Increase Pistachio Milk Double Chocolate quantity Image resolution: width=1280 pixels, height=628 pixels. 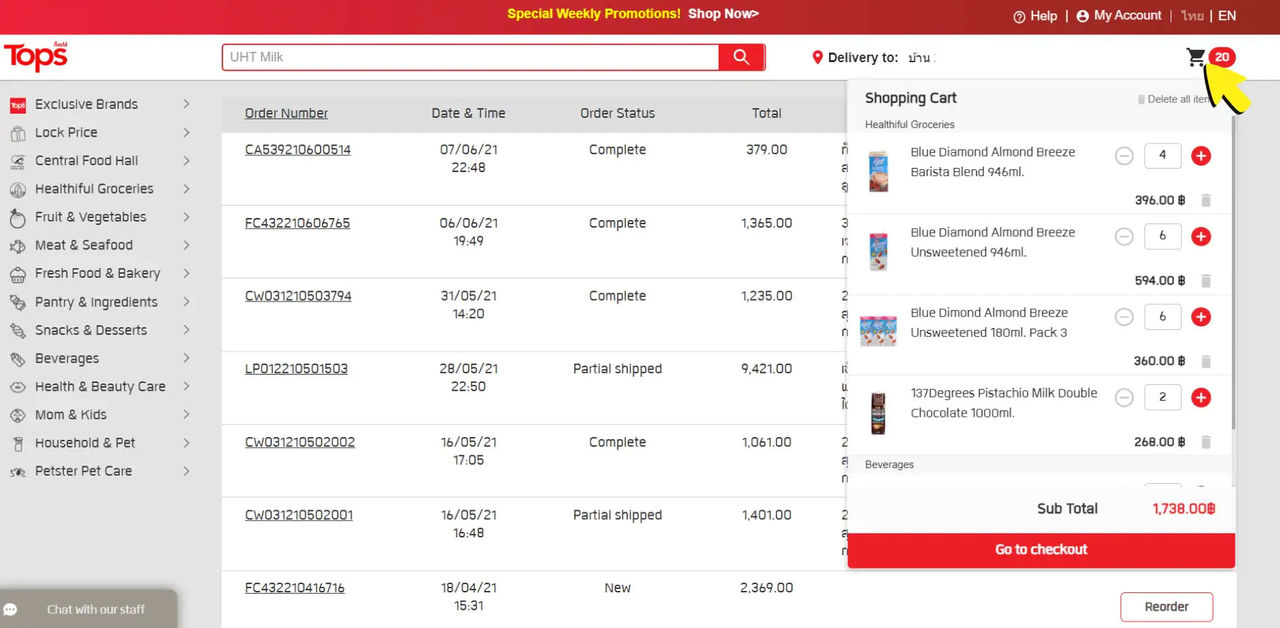[x=1202, y=398]
